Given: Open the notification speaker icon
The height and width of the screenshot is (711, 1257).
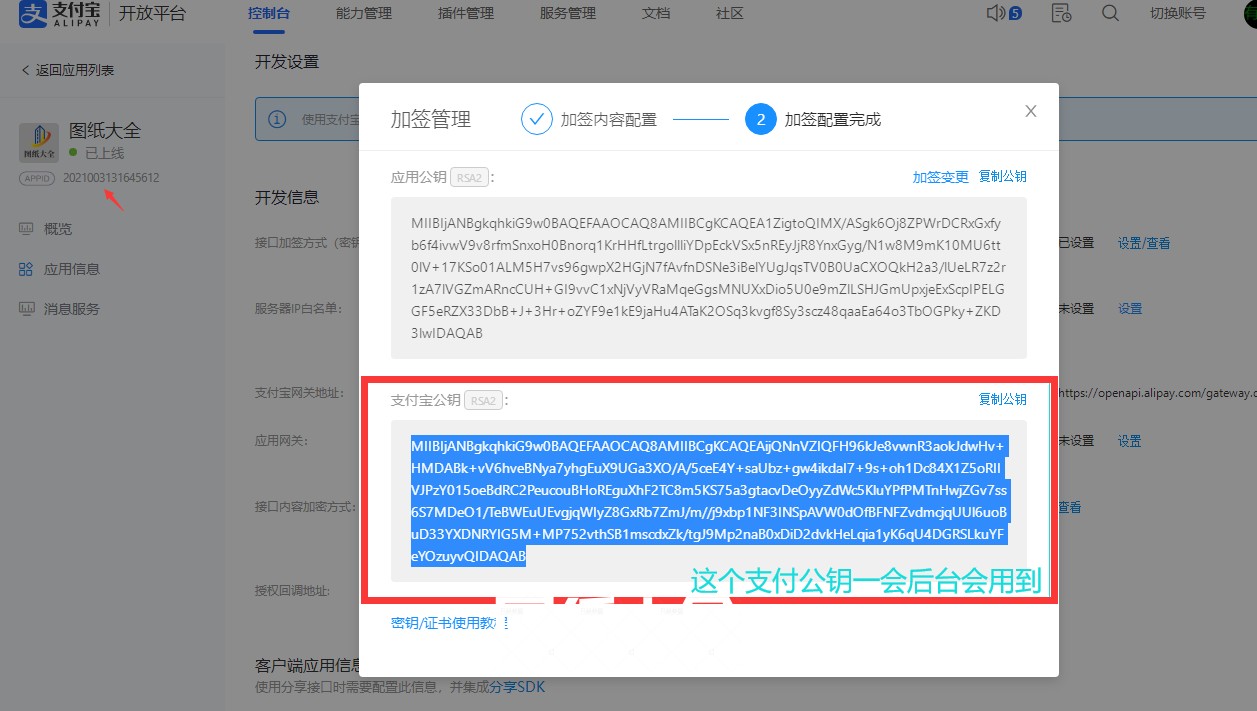Looking at the screenshot, I should pos(995,13).
